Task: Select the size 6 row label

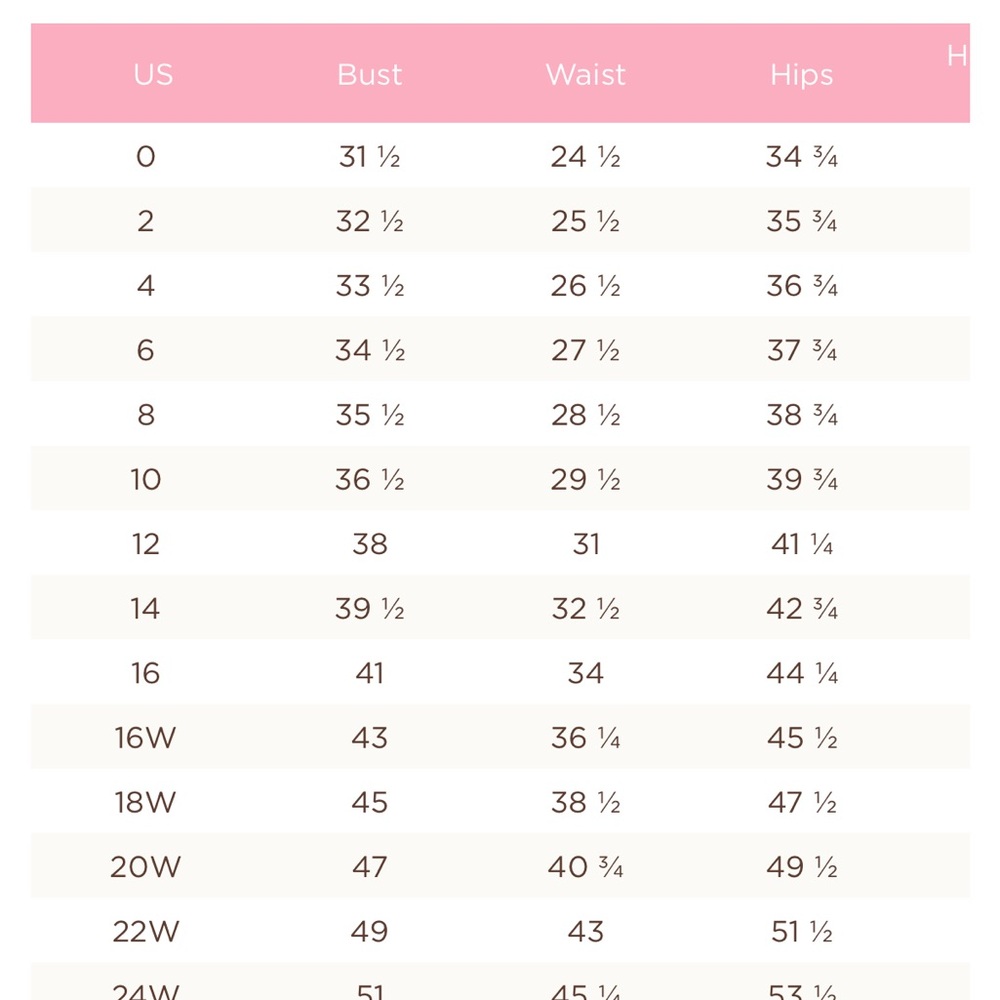Action: (145, 350)
